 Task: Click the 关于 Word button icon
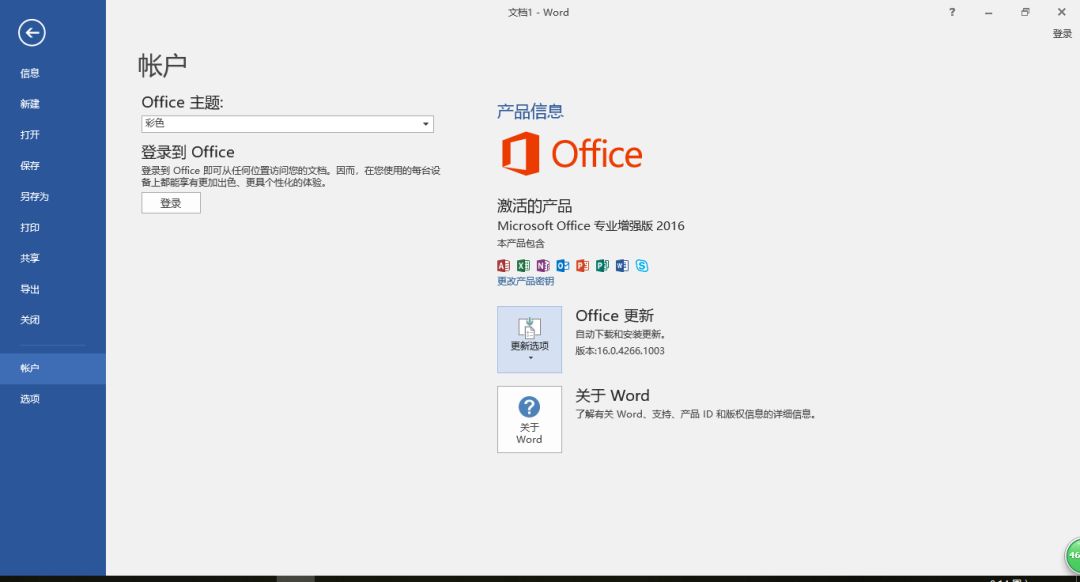pos(529,412)
